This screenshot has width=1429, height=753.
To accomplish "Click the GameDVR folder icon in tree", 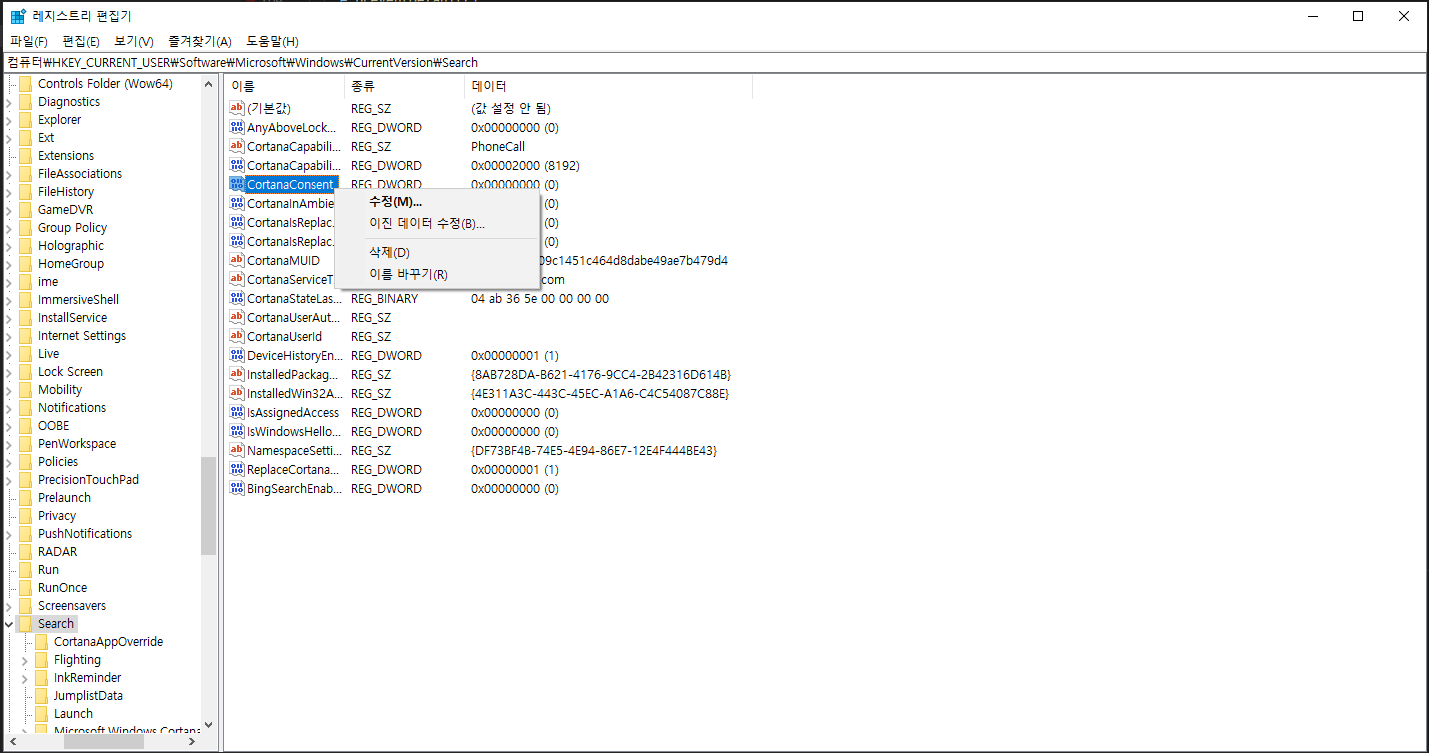I will point(26,210).
